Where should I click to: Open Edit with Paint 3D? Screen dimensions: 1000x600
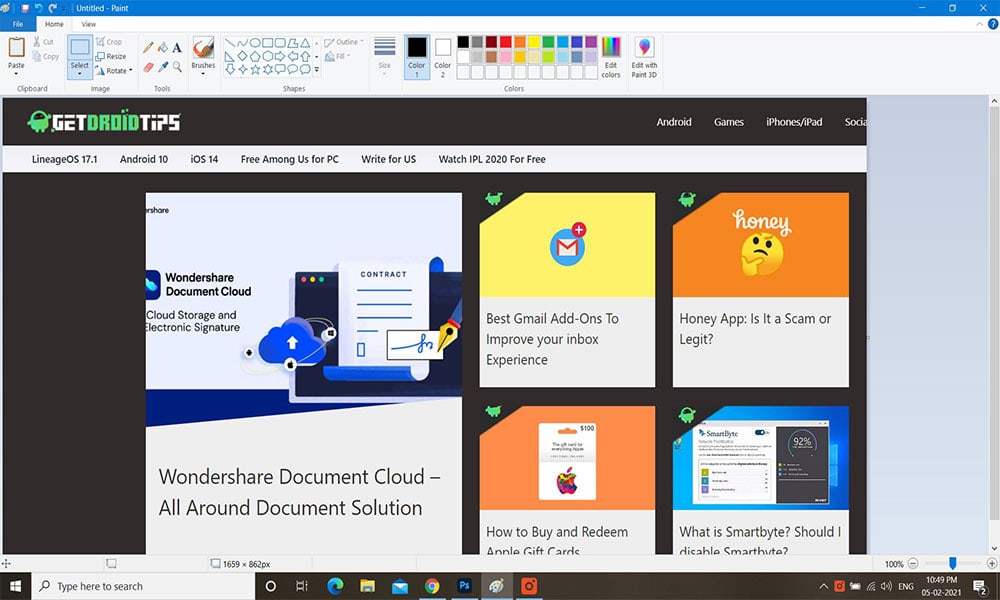pos(644,57)
